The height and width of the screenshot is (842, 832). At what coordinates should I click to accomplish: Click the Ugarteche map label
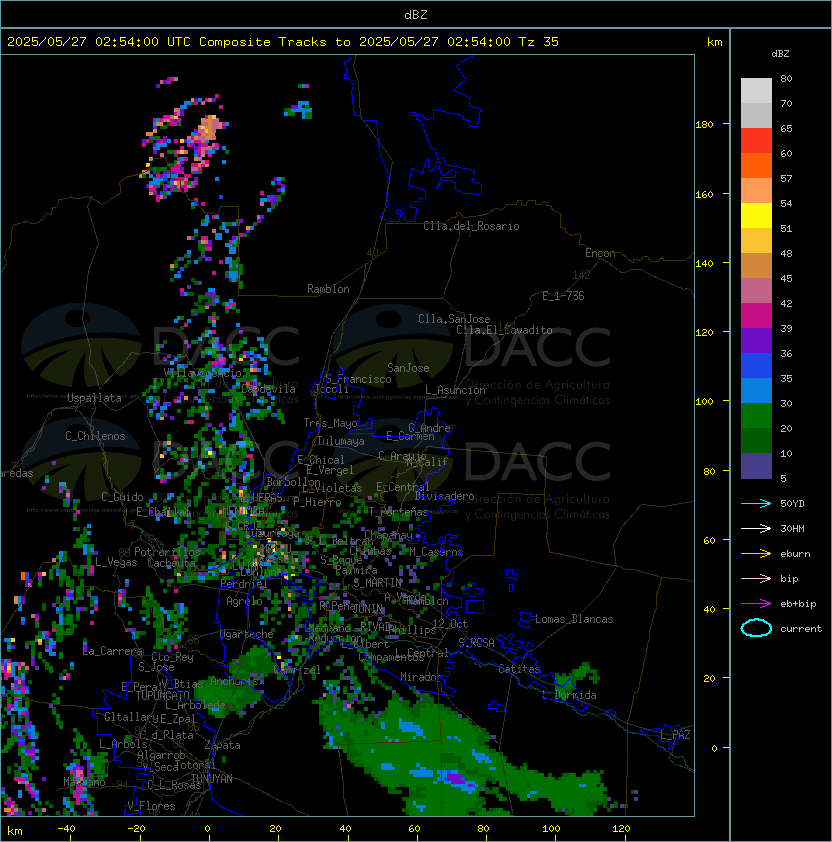247,634
